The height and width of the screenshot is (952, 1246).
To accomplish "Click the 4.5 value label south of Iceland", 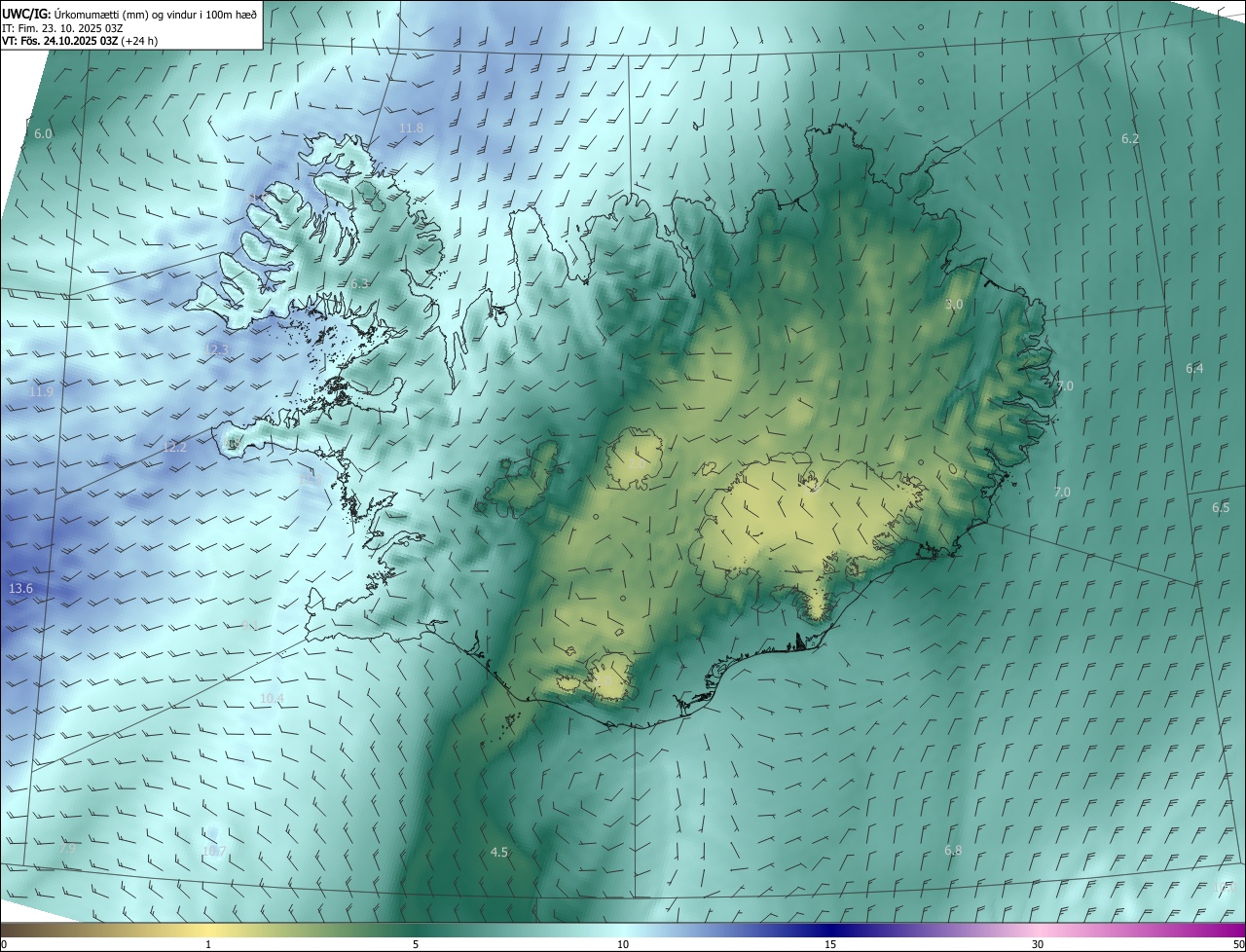I will pos(499,852).
